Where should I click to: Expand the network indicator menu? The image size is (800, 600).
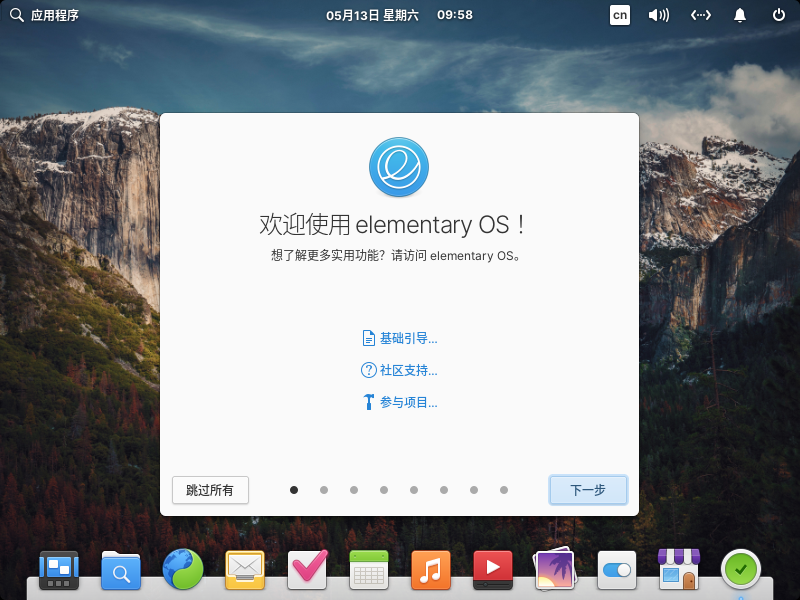click(x=701, y=15)
